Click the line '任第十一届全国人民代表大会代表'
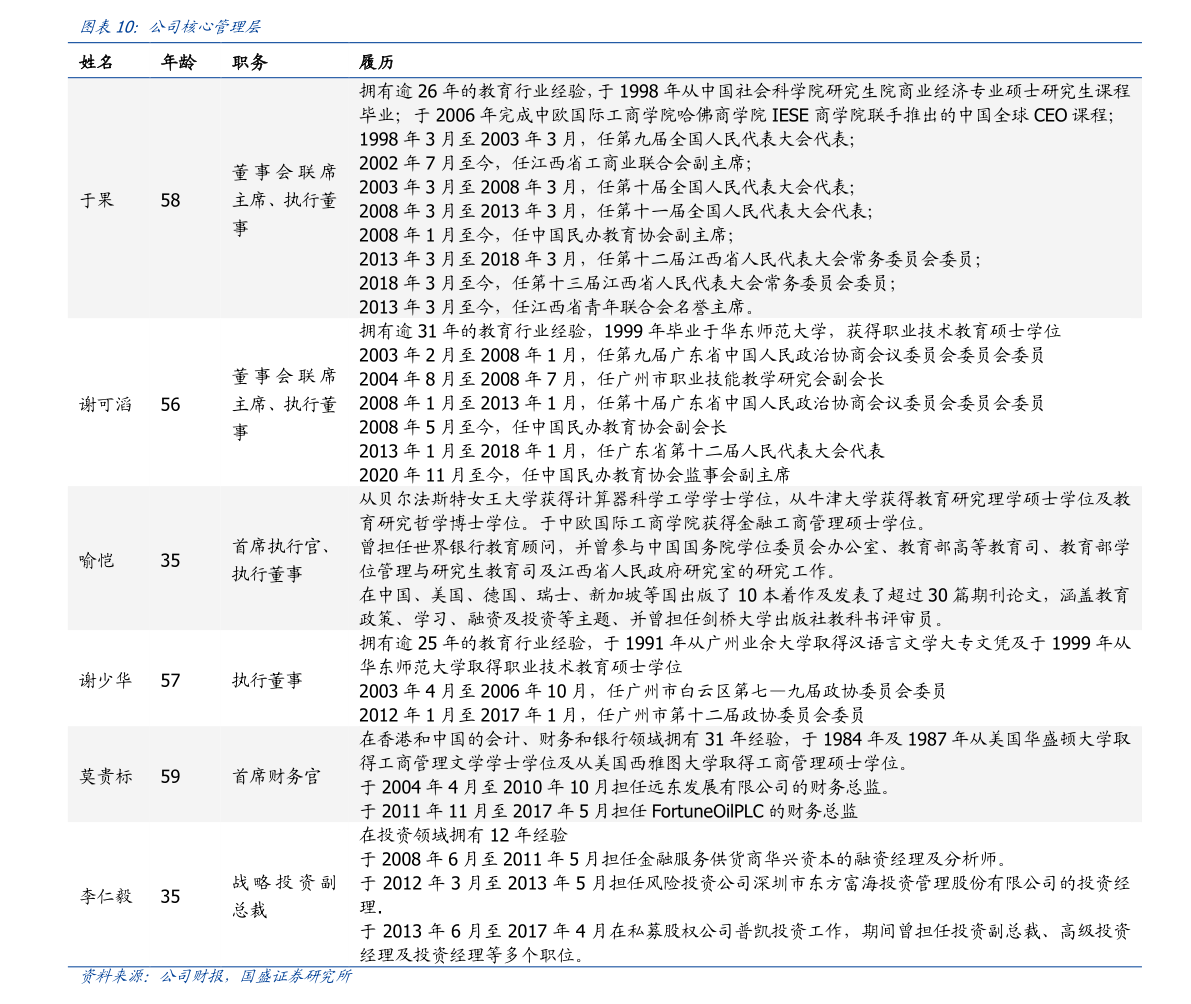1191x1004 pixels. (616, 211)
